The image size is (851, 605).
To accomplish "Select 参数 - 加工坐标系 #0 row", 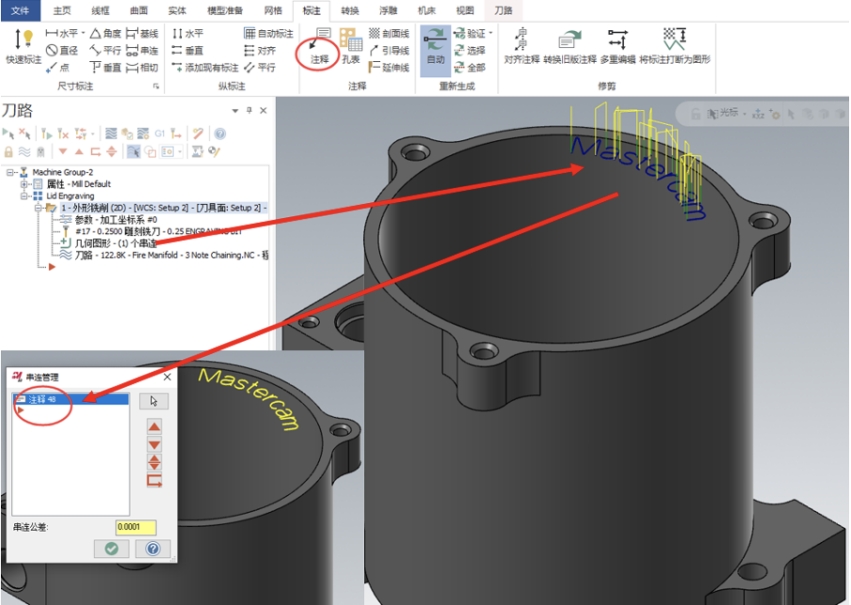I will tap(109, 220).
